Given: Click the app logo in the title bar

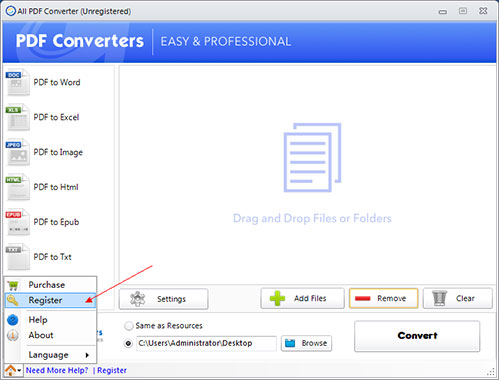Looking at the screenshot, I should pyautogui.click(x=10, y=11).
